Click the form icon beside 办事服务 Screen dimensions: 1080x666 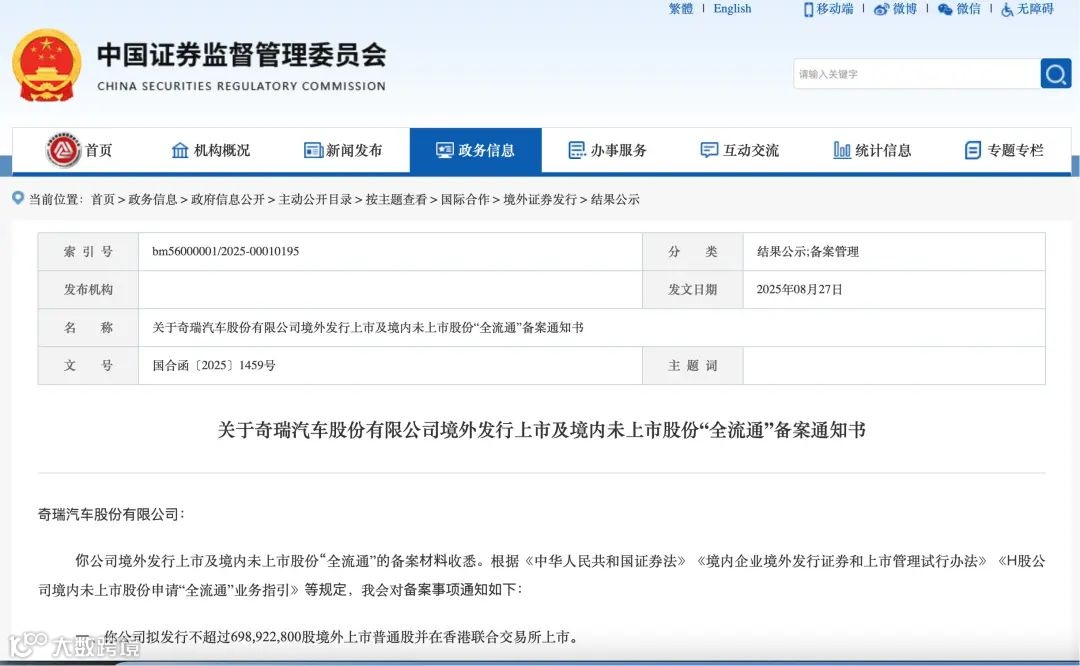click(x=577, y=150)
